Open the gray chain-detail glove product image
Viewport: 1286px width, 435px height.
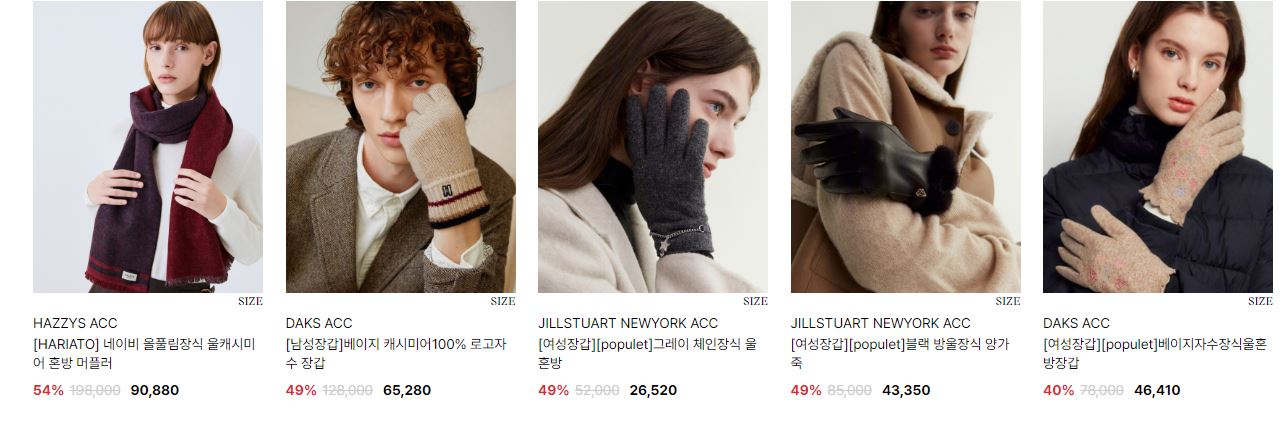[x=653, y=146]
